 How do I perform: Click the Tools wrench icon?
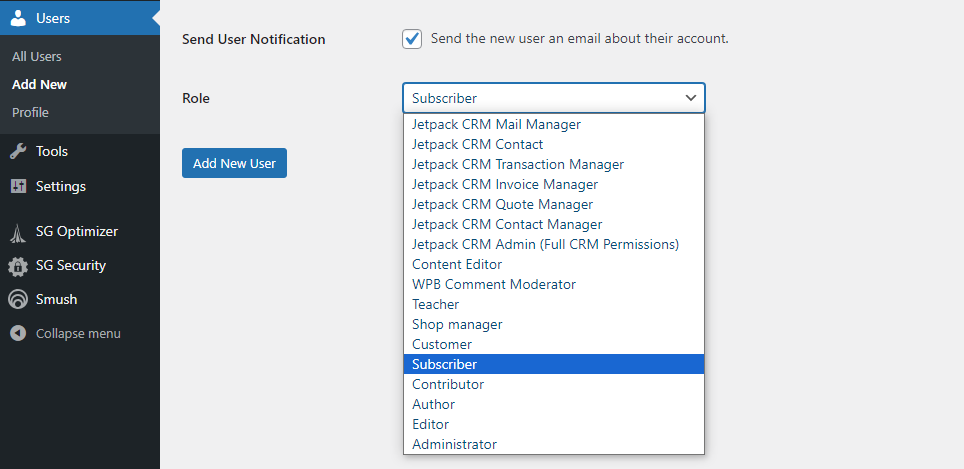18,151
